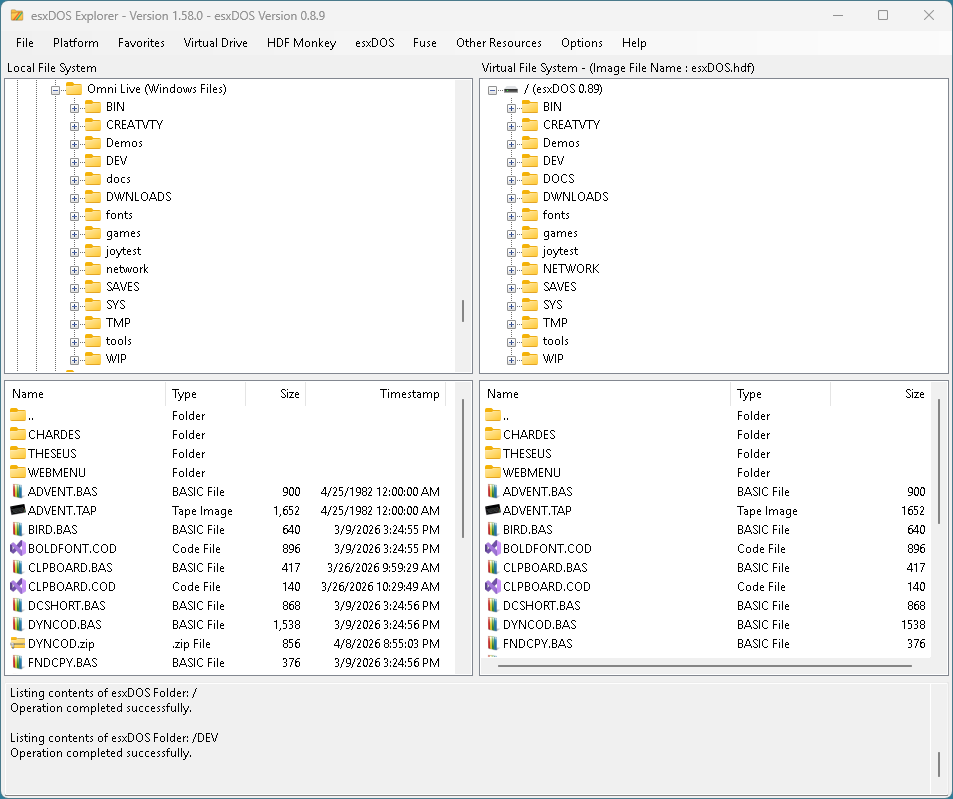This screenshot has width=953, height=799.
Task: Select the local fonts folder icon in tree
Action: click(x=93, y=215)
